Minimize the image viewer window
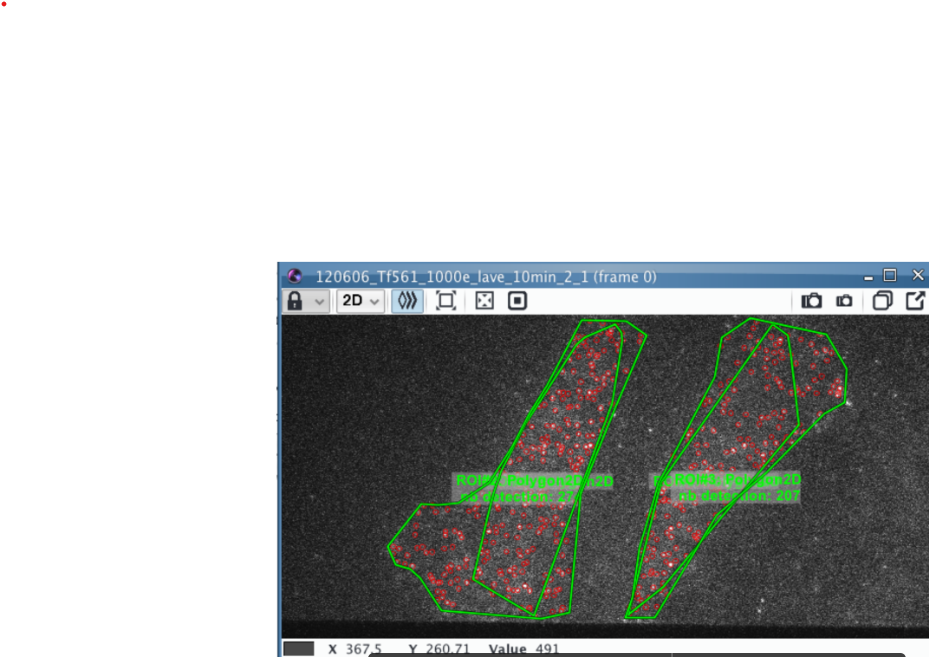Image resolution: width=929 pixels, height=657 pixels. (x=868, y=276)
